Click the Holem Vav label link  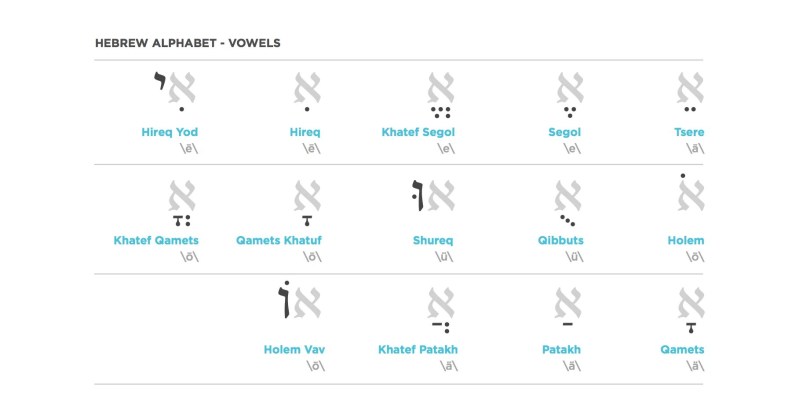294,349
